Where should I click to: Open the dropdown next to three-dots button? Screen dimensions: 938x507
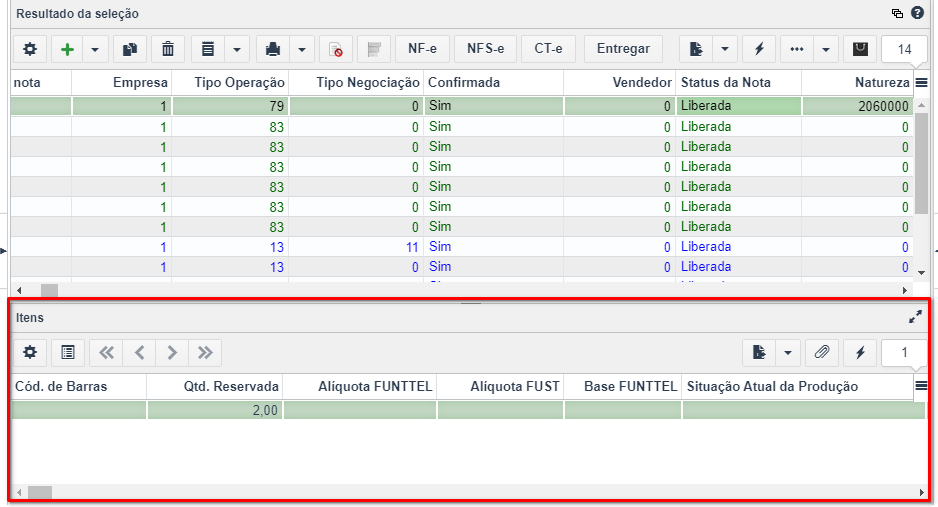tap(826, 49)
